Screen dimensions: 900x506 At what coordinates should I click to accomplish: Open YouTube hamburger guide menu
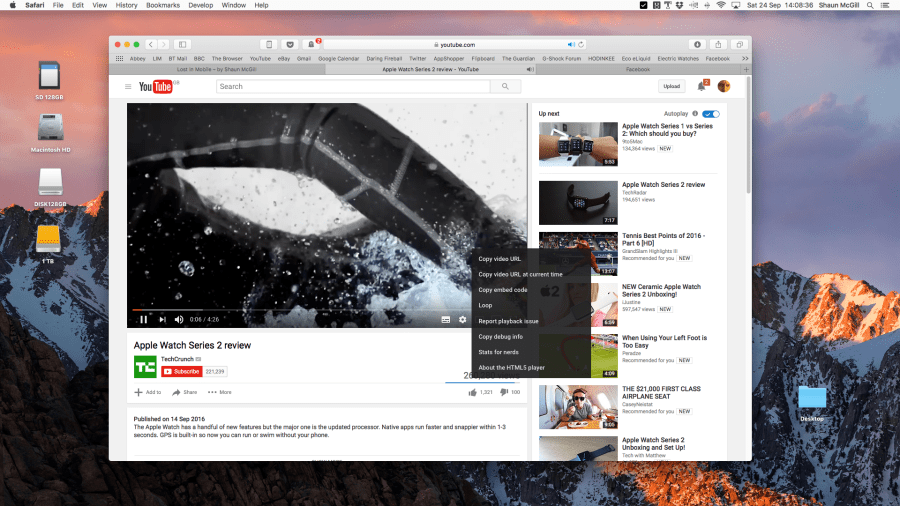pos(128,87)
